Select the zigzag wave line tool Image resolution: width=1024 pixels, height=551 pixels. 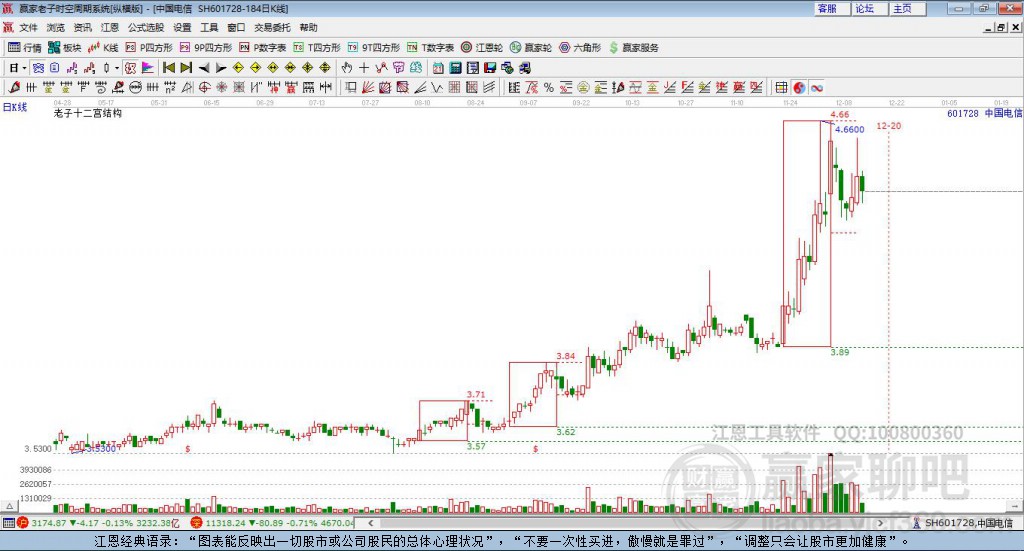(437, 87)
